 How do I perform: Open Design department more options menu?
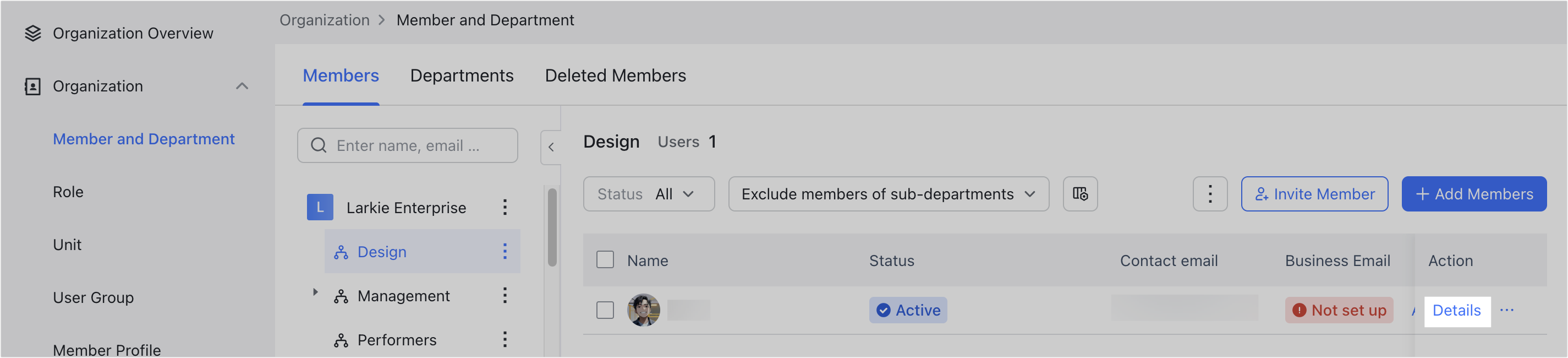505,252
